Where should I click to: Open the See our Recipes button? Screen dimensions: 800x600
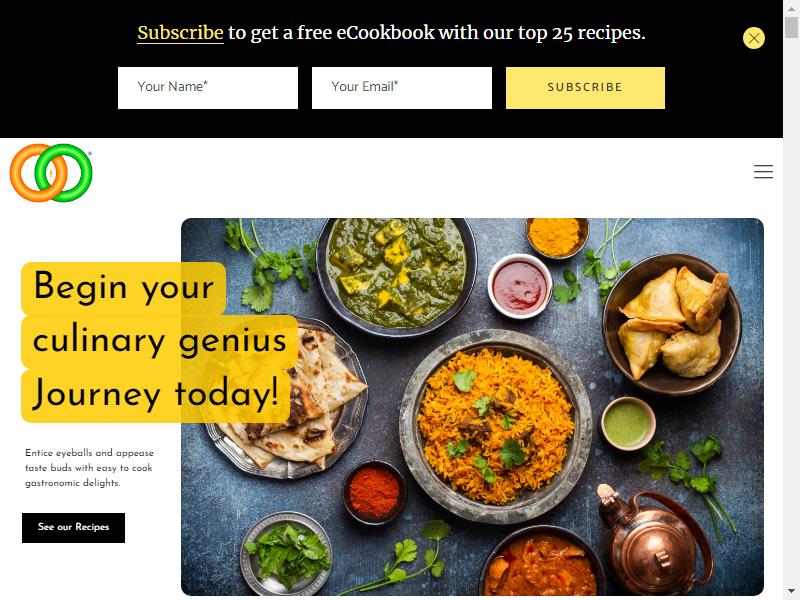pyautogui.click(x=73, y=528)
